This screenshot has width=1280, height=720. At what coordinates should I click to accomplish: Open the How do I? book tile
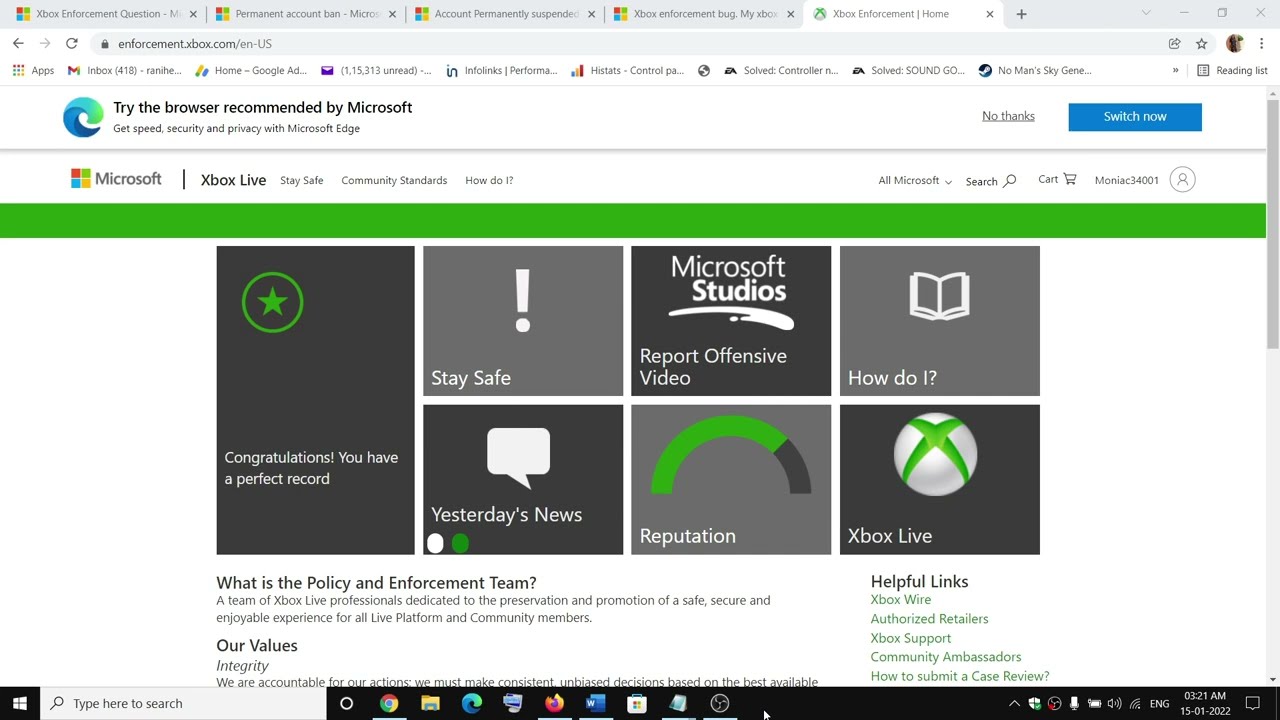tap(940, 321)
